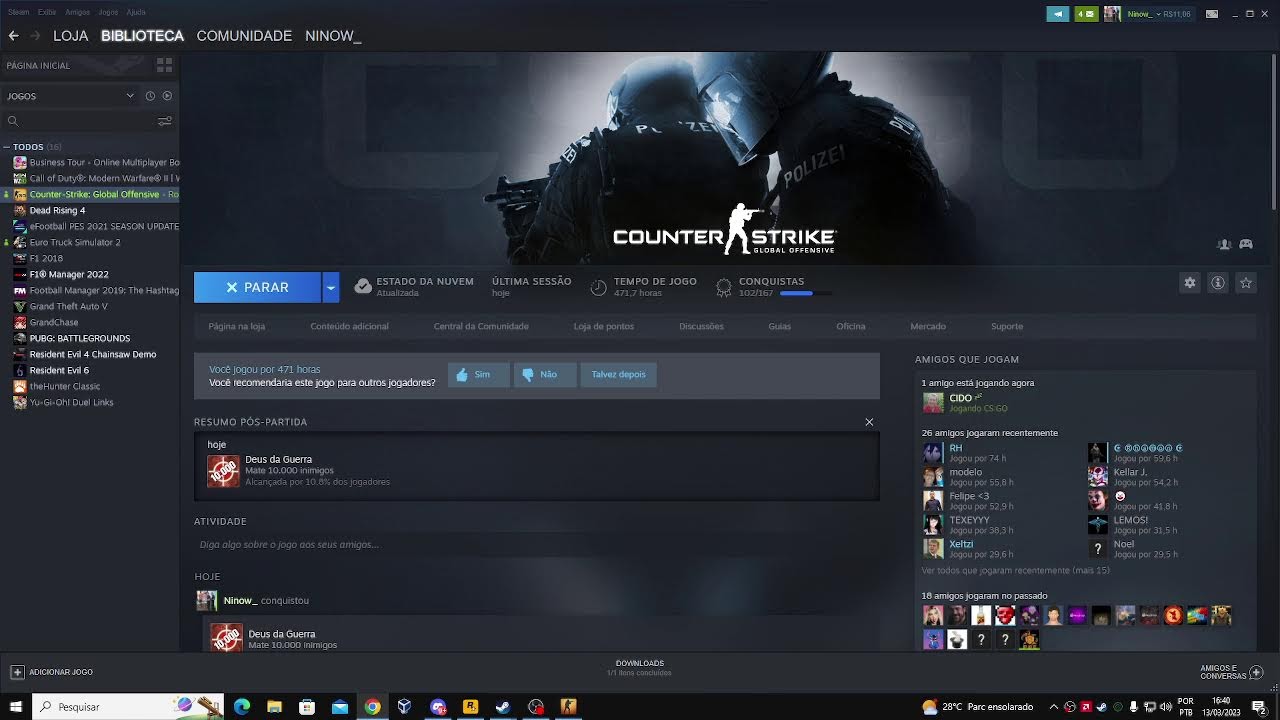1280x720 pixels.
Task: Open the Ajuda menu
Action: click(x=136, y=12)
